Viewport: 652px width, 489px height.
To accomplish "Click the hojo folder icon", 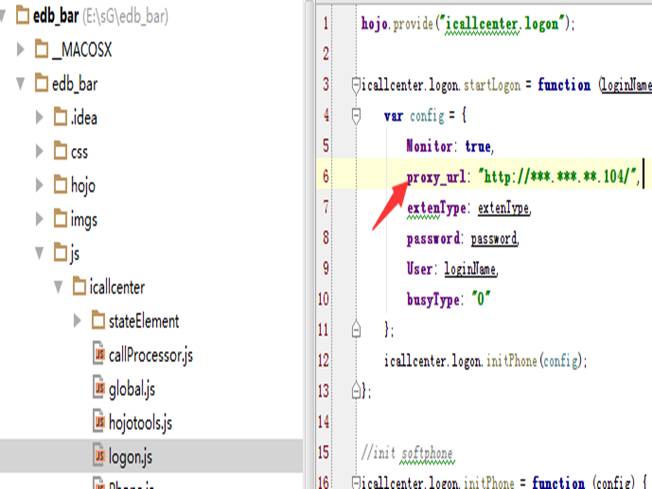I will [60, 185].
